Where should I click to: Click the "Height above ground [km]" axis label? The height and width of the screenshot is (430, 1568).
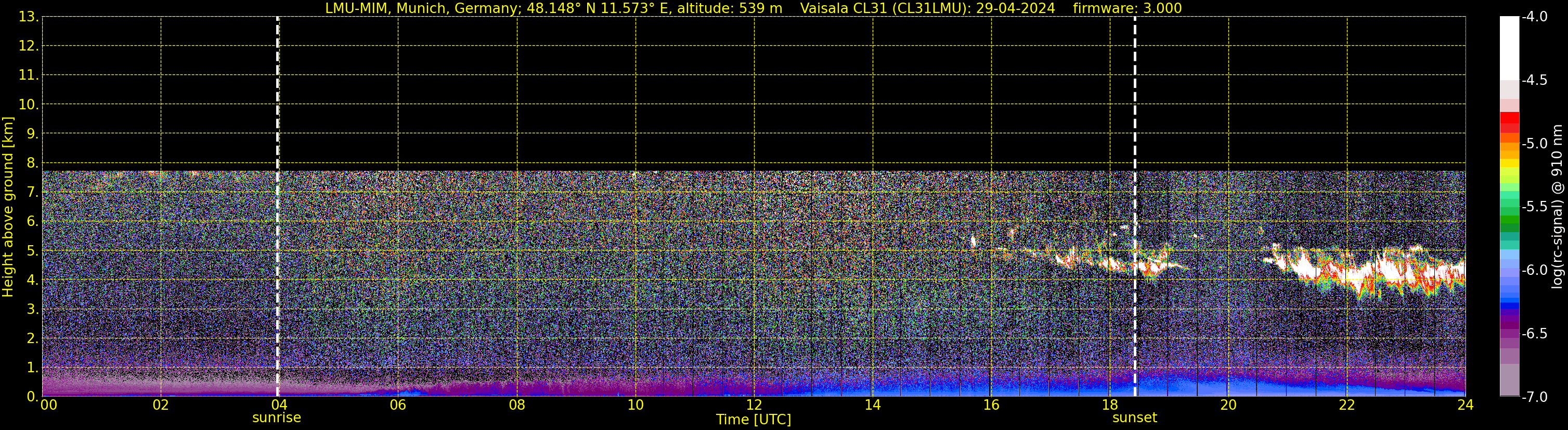(8, 207)
